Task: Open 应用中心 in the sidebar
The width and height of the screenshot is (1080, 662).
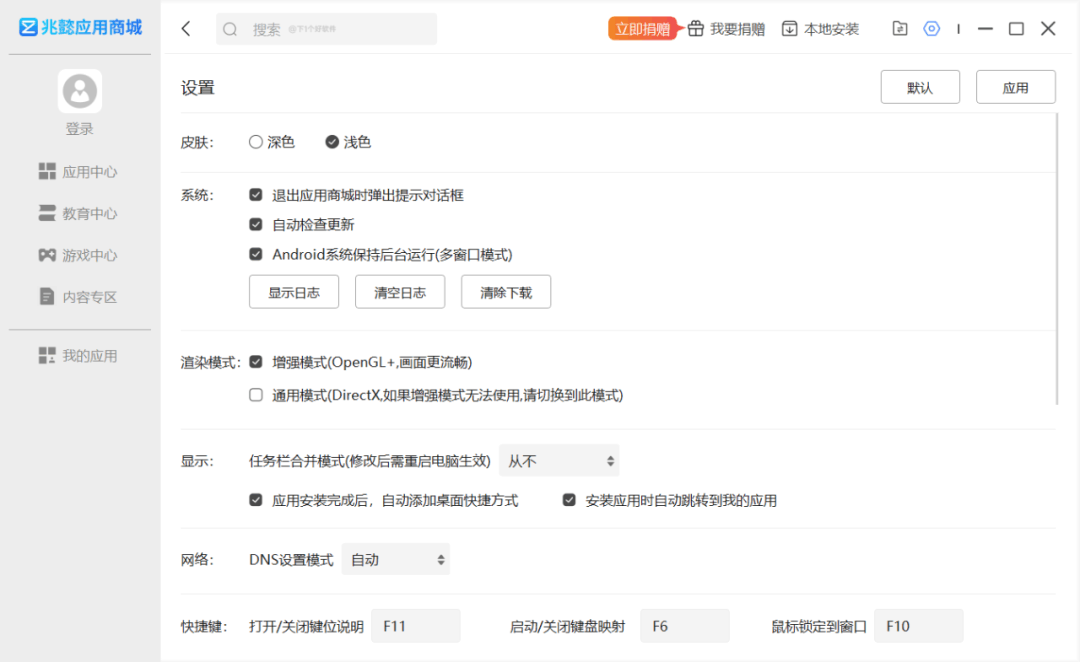Action: 78,172
